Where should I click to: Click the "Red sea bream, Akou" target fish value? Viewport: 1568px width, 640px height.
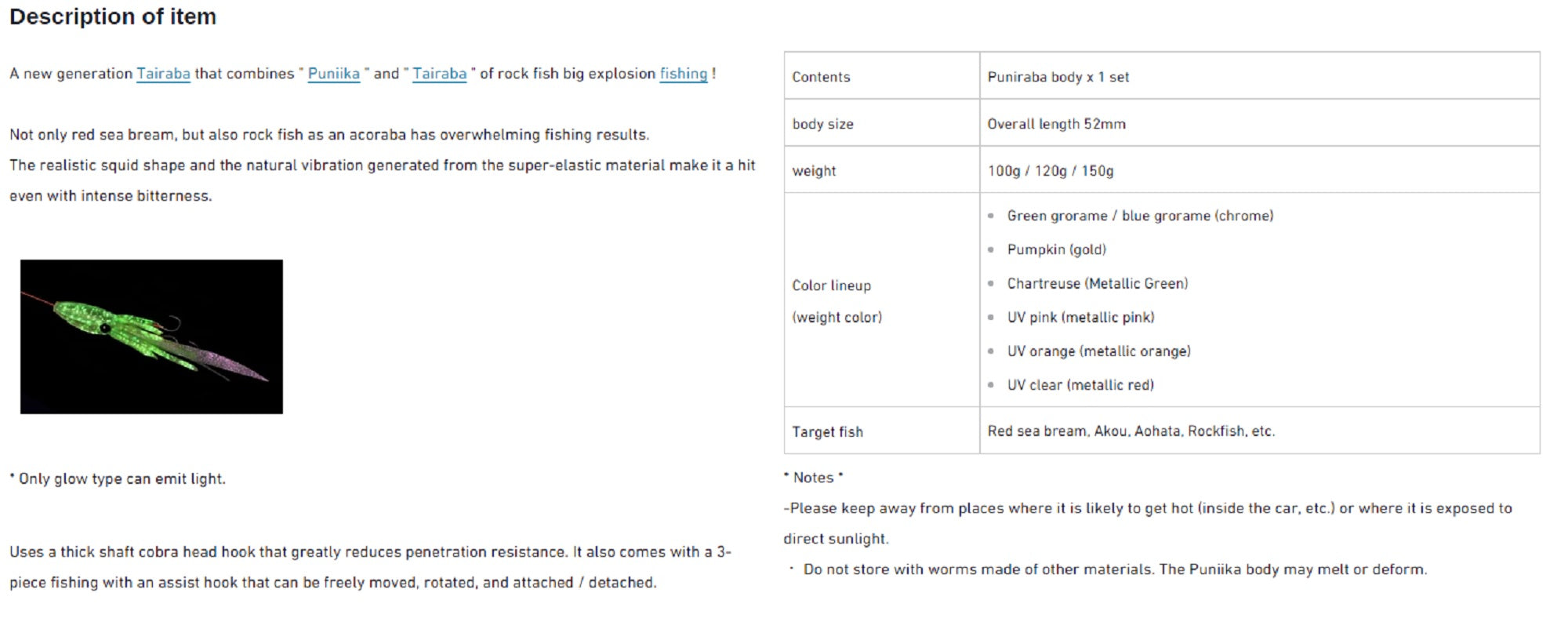tap(1131, 431)
